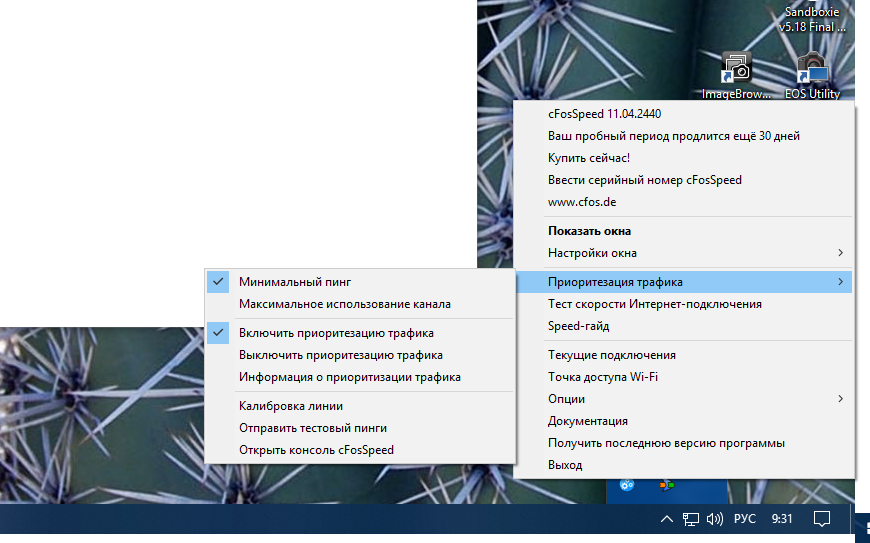Choose Выход to quit cFosSpeed
The image size is (870, 543).
[684, 465]
